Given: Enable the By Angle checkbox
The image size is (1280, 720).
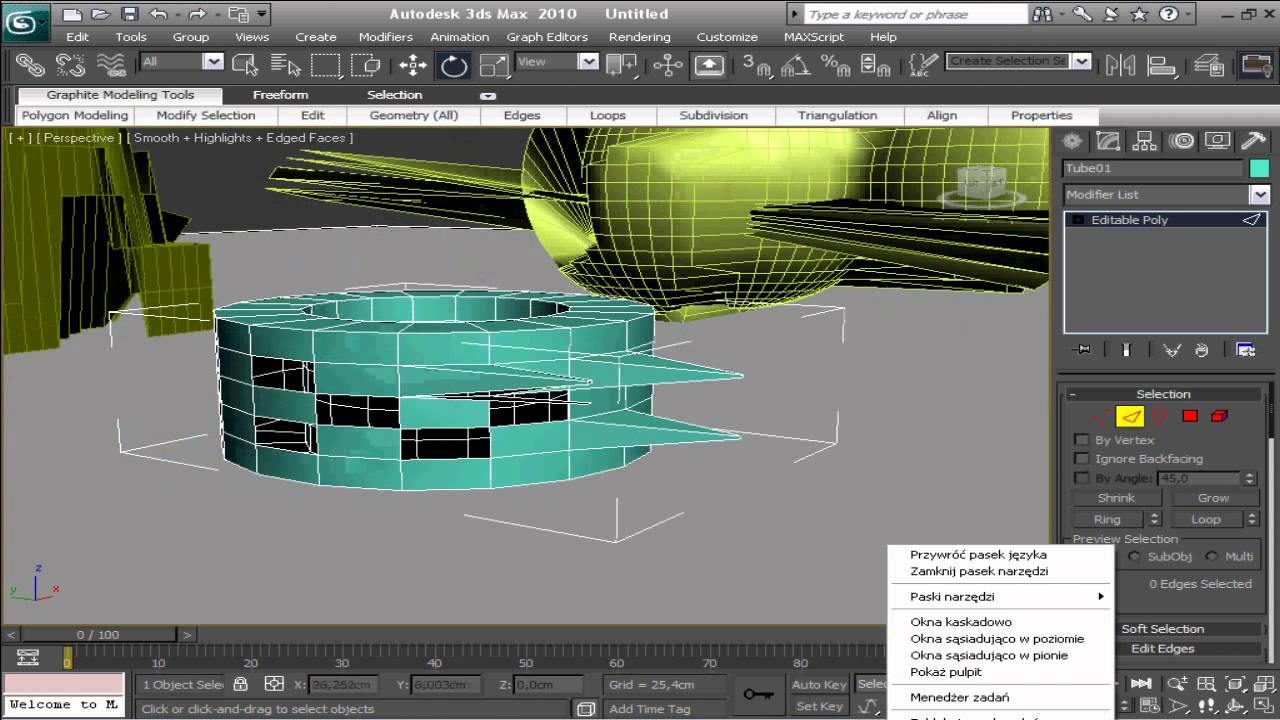Looking at the screenshot, I should coord(1080,478).
